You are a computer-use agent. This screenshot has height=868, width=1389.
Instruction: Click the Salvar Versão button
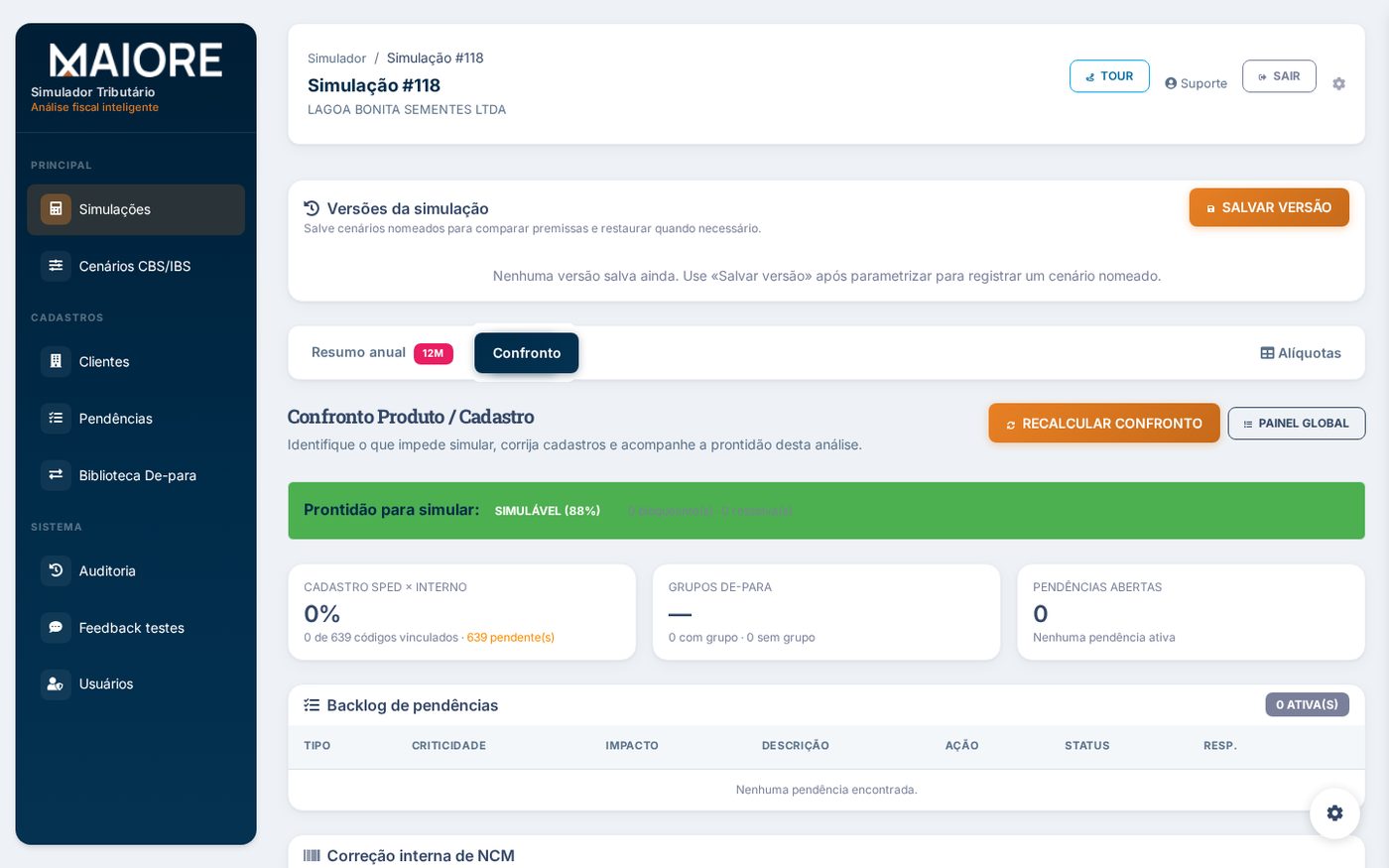coord(1269,207)
